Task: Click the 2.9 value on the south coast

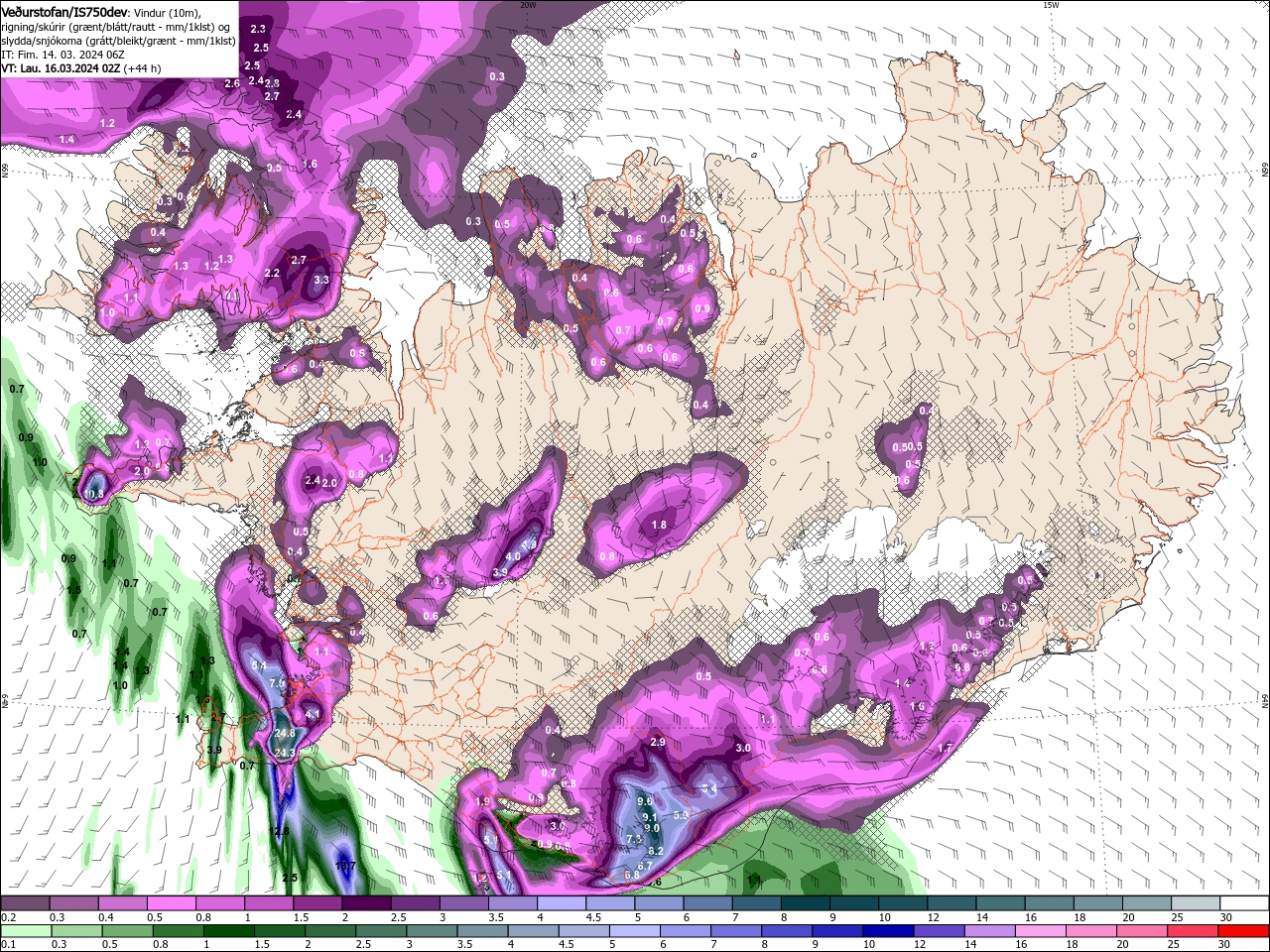Action: [x=657, y=742]
